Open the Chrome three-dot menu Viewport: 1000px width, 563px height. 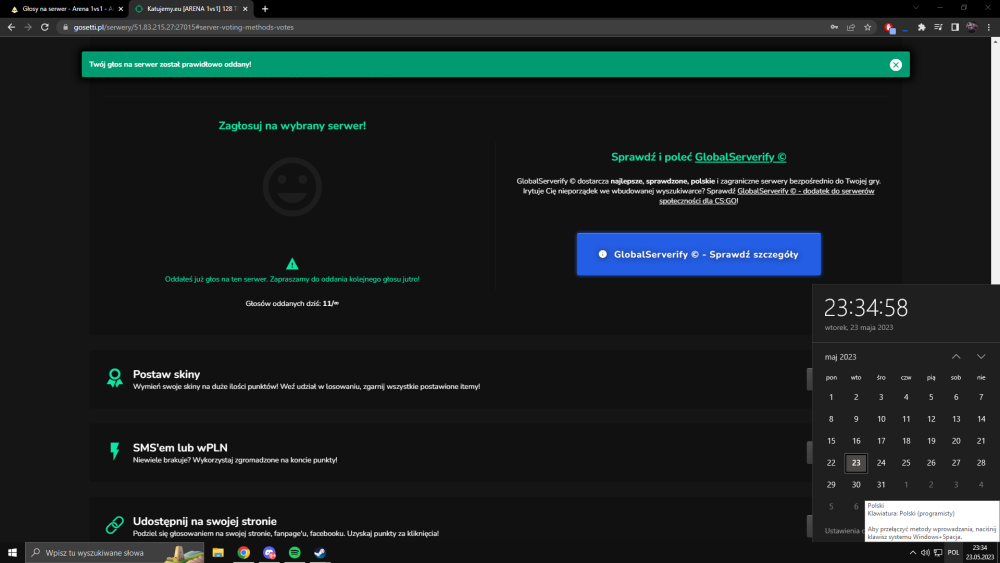pos(989,27)
